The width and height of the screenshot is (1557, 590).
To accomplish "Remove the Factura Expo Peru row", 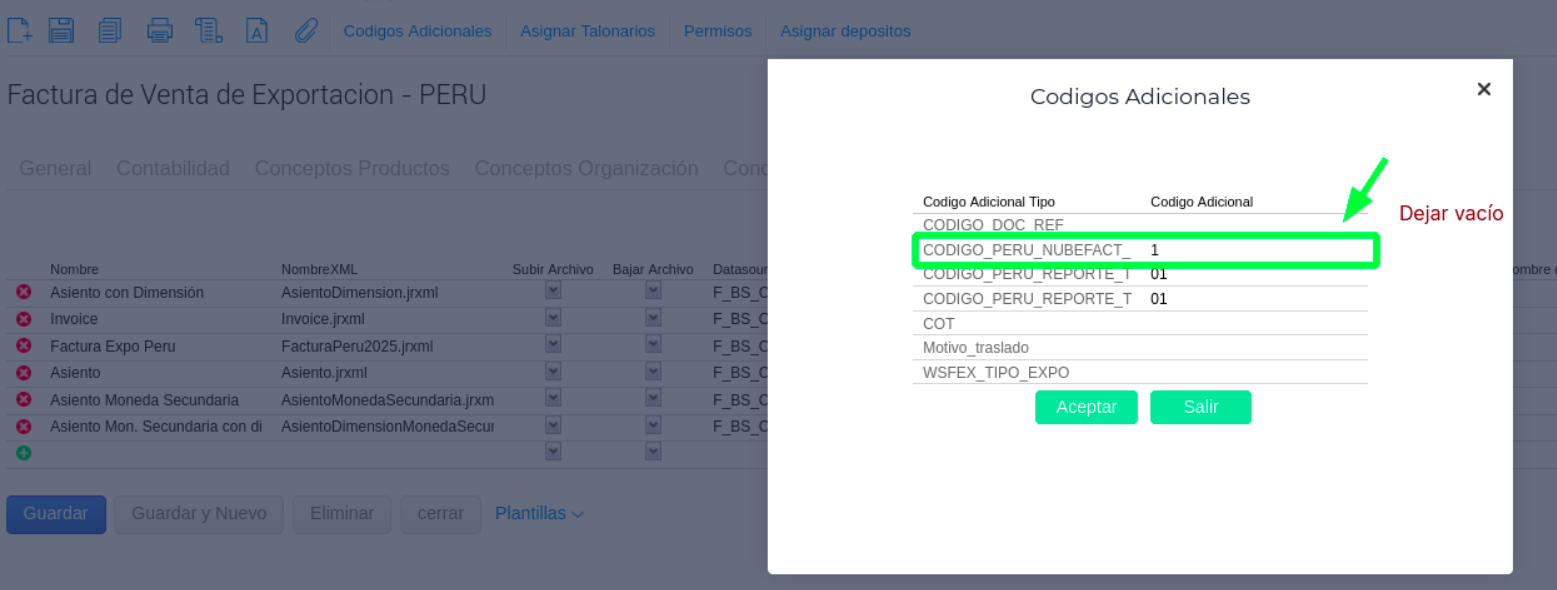I will pos(24,346).
